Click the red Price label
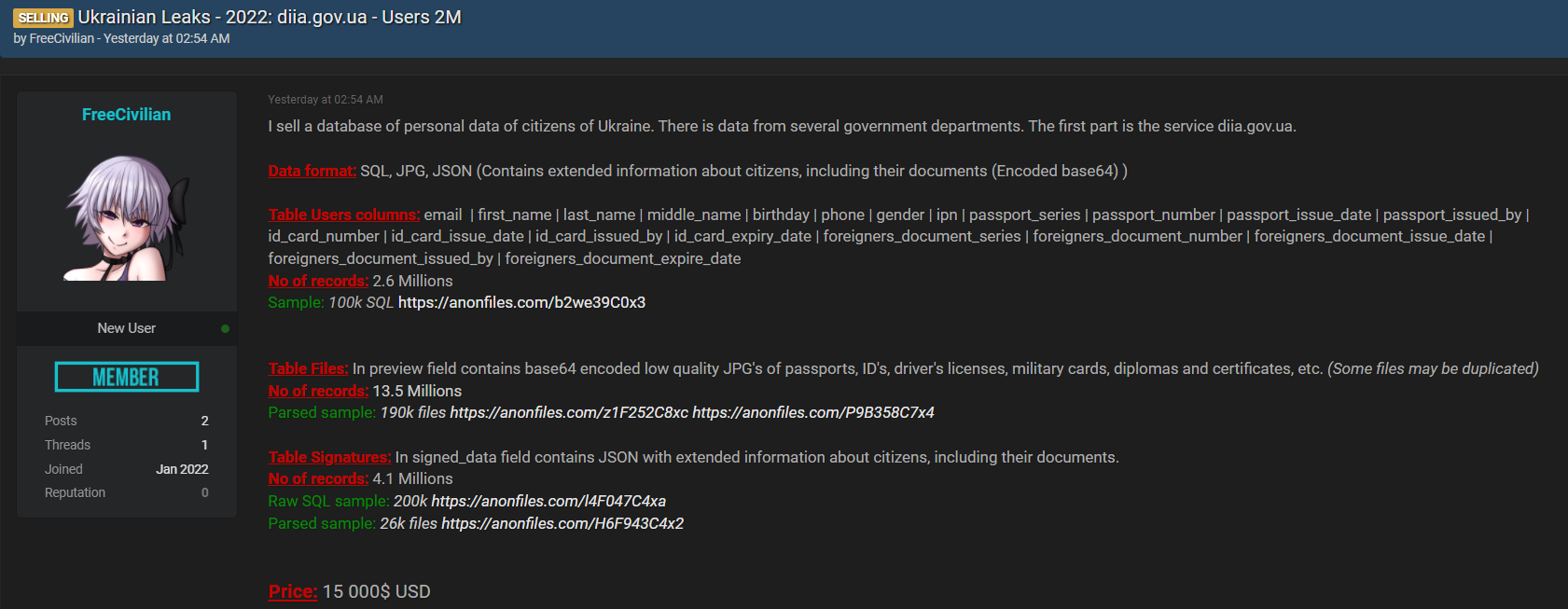 click(293, 591)
